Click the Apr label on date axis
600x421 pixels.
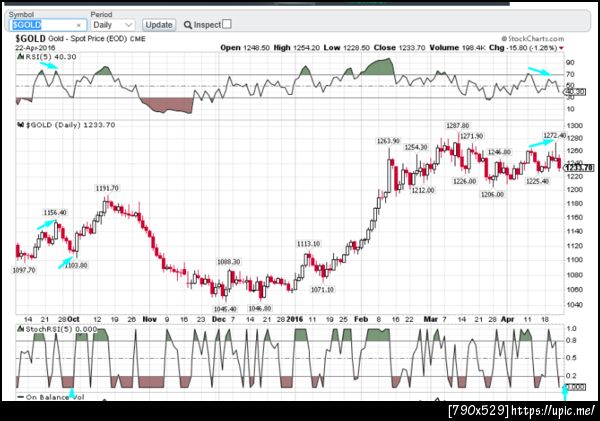click(x=507, y=319)
